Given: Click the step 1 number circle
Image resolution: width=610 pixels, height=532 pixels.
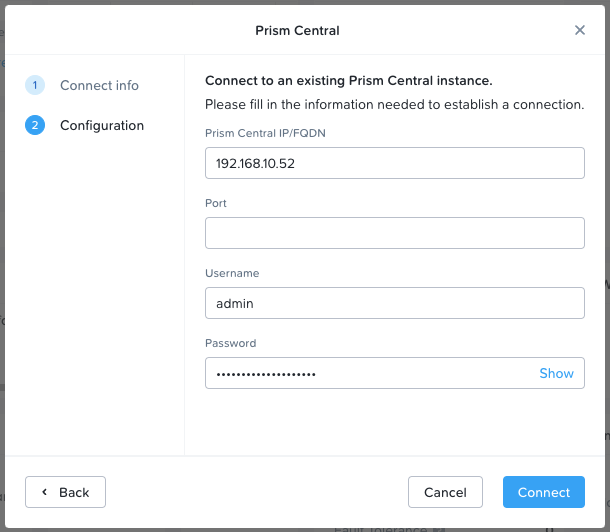Looking at the screenshot, I should (x=35, y=85).
